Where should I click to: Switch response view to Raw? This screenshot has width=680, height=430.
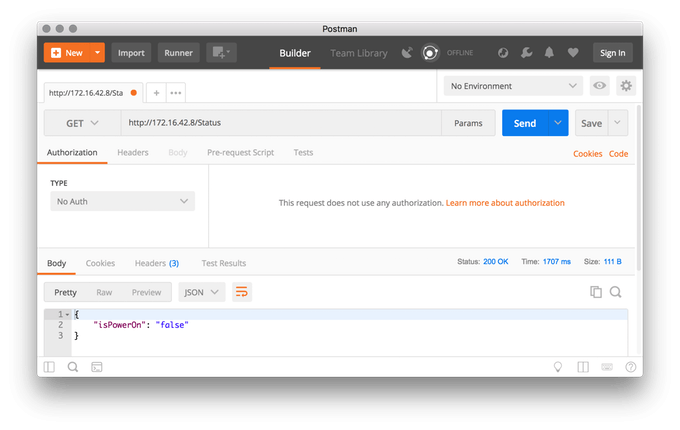104,292
